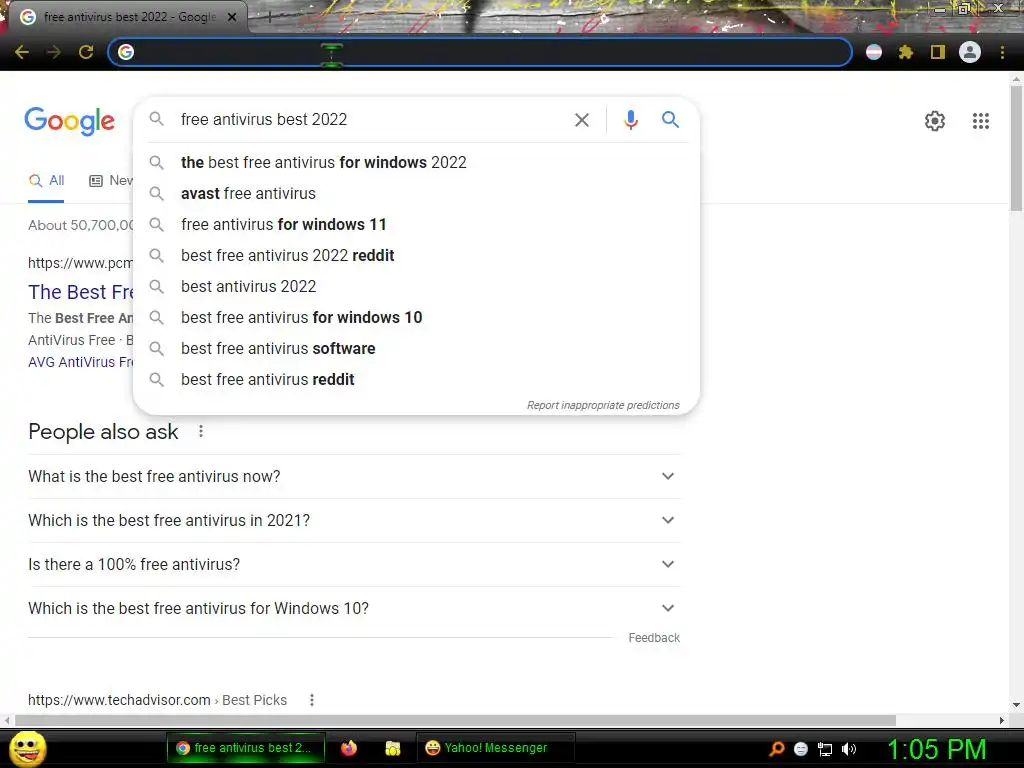The width and height of the screenshot is (1024, 768).
Task: Click the orange search tray icon
Action: [x=776, y=749]
